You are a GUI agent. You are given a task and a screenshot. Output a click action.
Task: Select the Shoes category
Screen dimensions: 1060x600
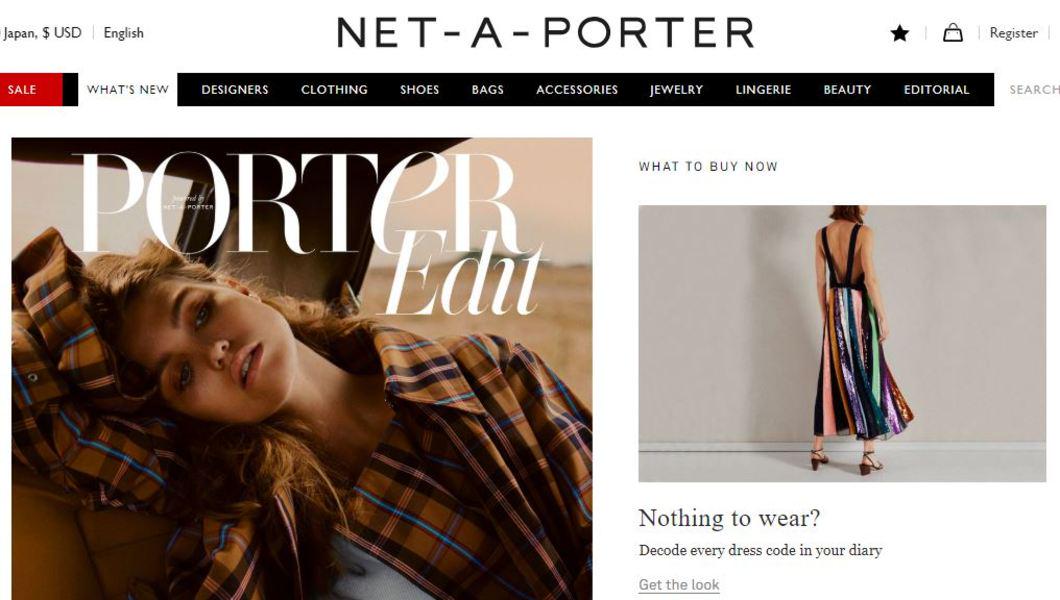pos(419,90)
